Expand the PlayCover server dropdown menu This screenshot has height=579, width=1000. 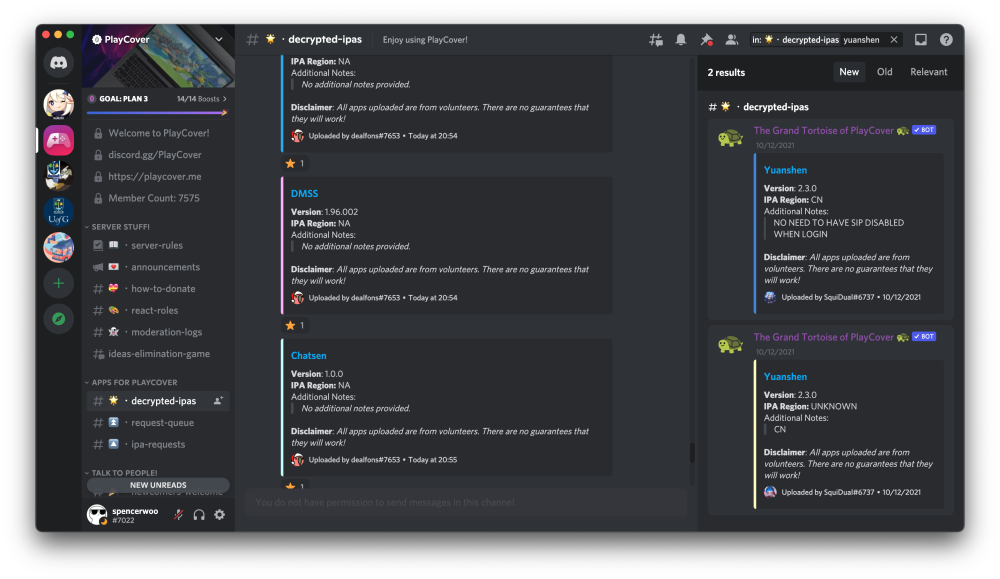(x=219, y=40)
